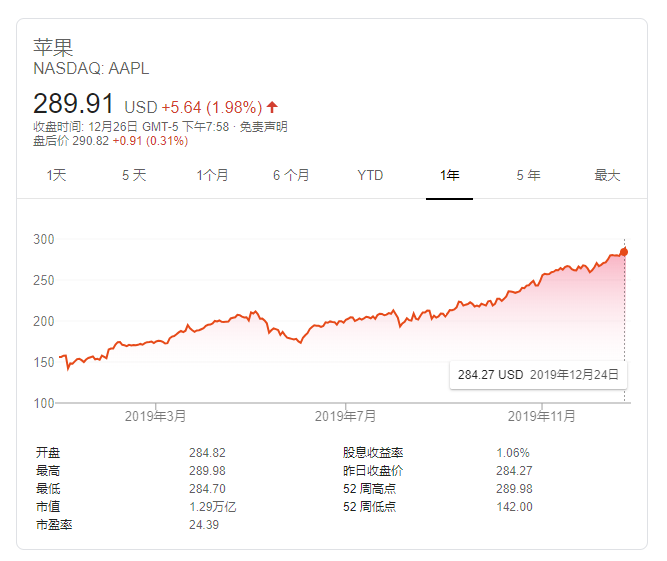Click the 股息收益率 label
Viewport: 667px width, 561px height.
[373, 453]
